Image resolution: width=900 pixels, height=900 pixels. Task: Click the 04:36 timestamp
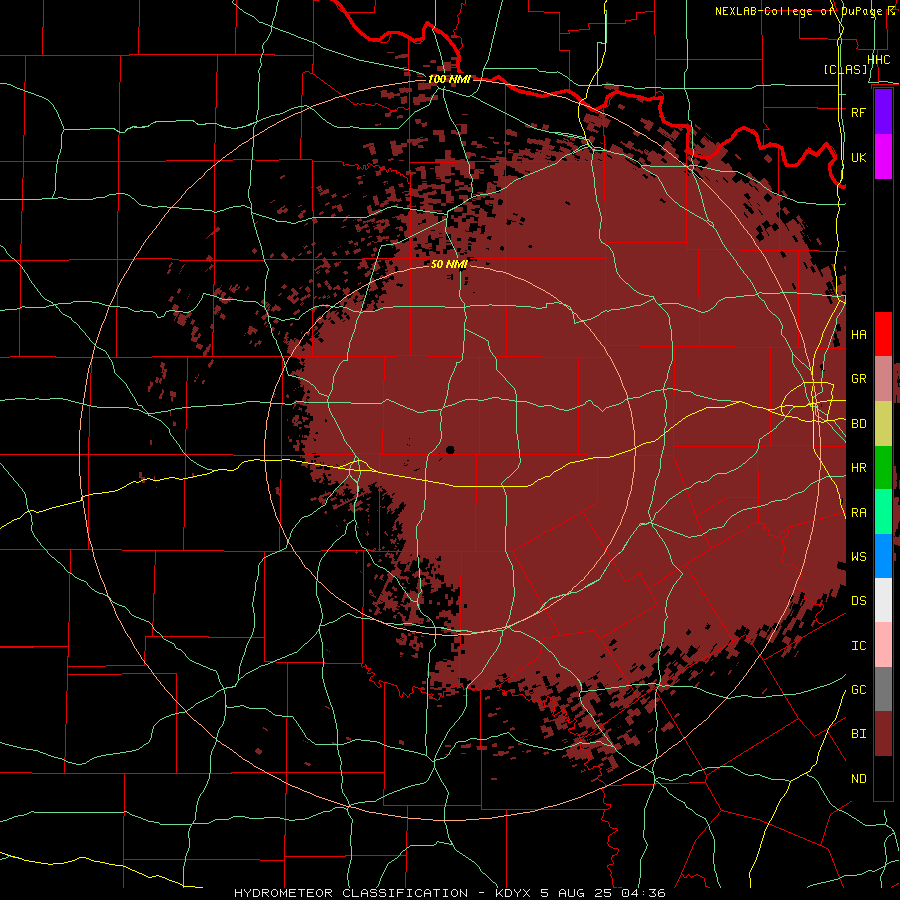pos(643,893)
